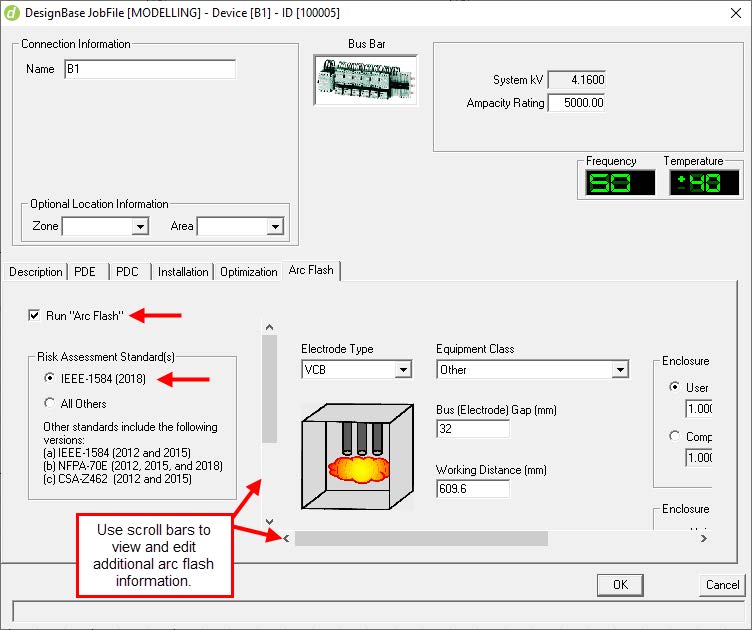This screenshot has width=752, height=630.
Task: Click the Comp enclosure value field
Action: pos(699,457)
